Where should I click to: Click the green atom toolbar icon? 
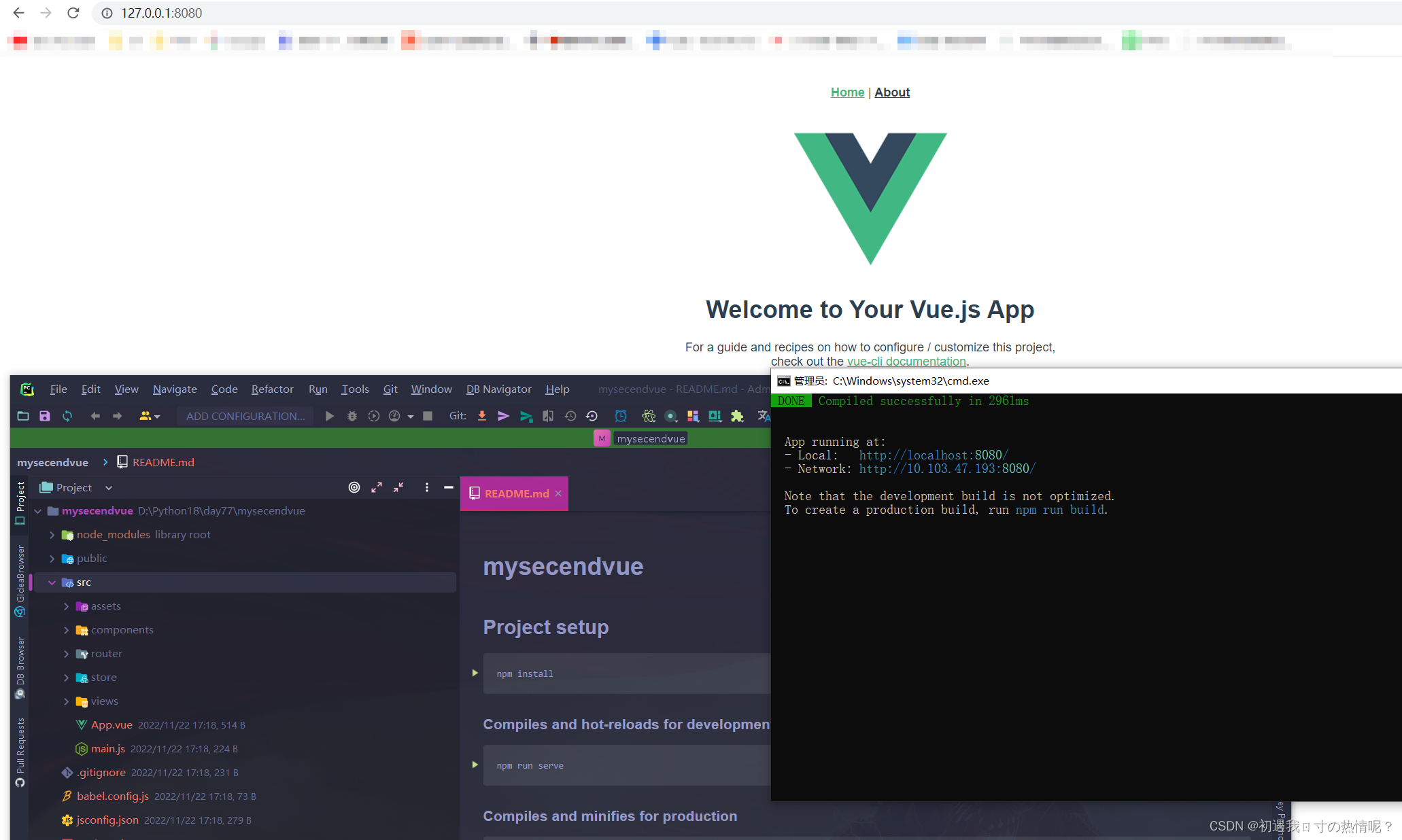point(649,416)
